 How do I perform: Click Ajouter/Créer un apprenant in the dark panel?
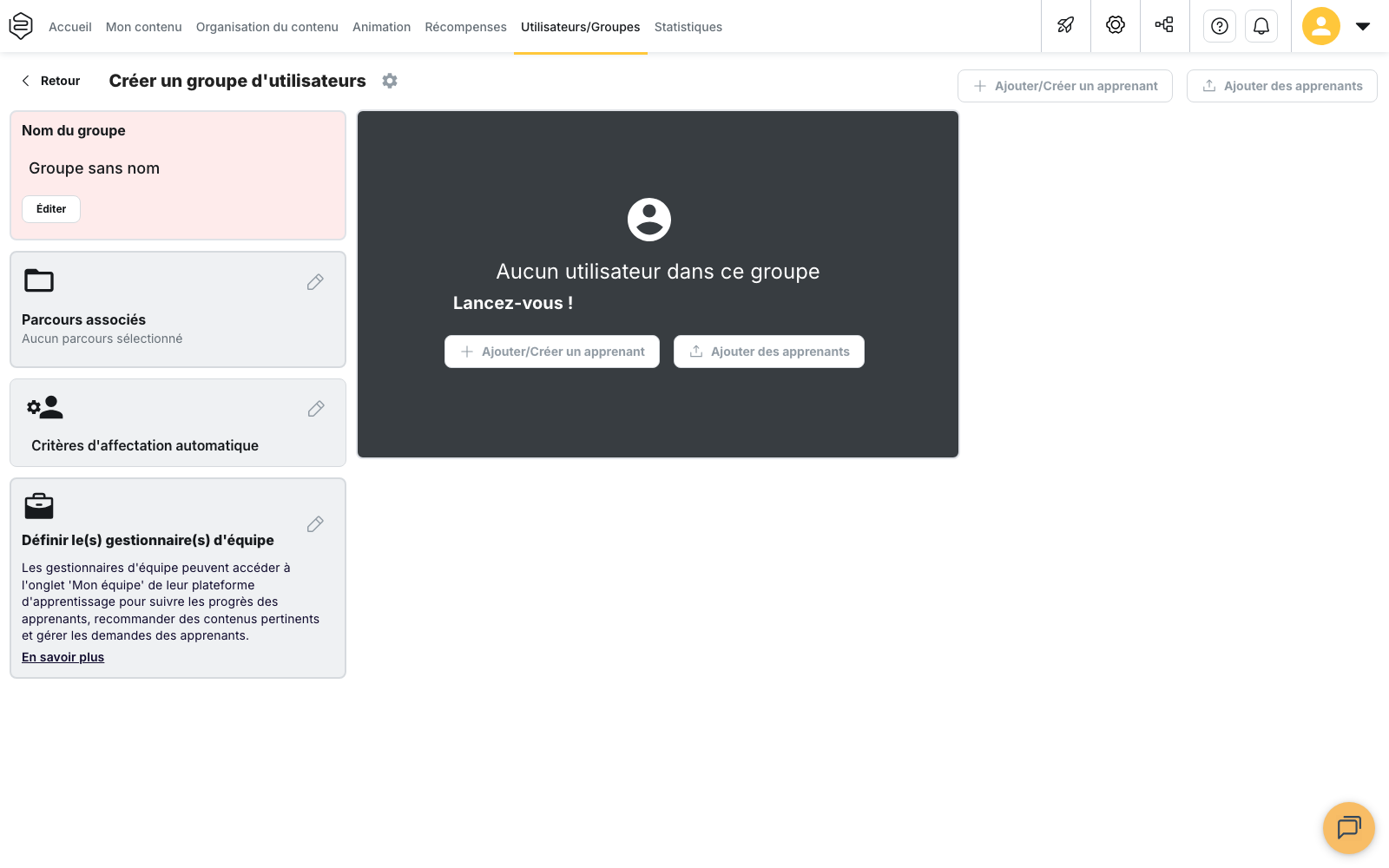coord(552,352)
